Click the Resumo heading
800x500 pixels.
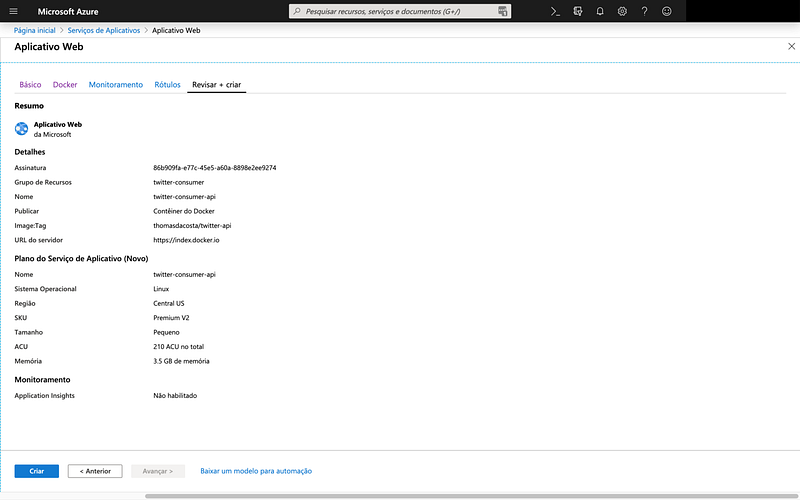tap(29, 106)
